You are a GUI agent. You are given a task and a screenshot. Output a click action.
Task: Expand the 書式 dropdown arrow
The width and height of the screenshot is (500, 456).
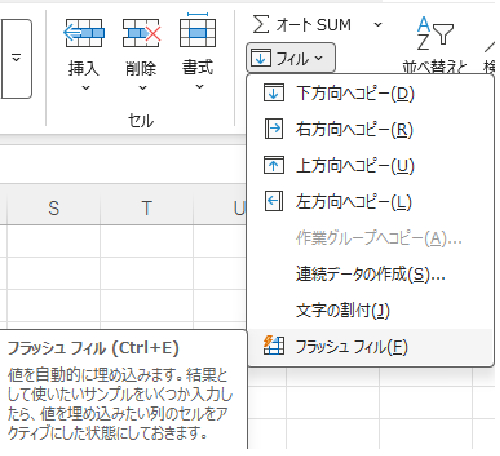(199, 87)
